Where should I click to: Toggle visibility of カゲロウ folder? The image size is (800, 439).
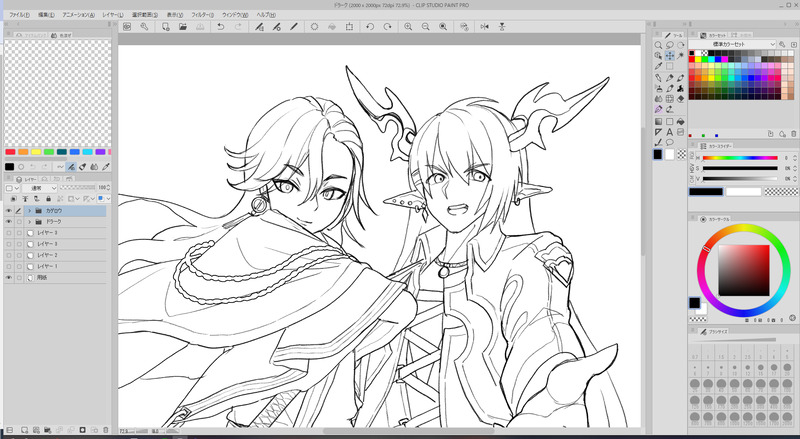[8, 211]
